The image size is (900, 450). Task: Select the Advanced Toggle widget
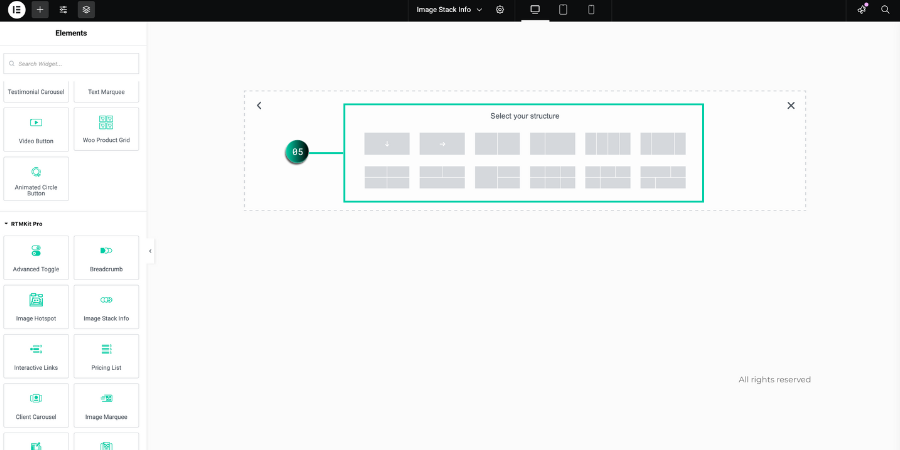click(36, 258)
